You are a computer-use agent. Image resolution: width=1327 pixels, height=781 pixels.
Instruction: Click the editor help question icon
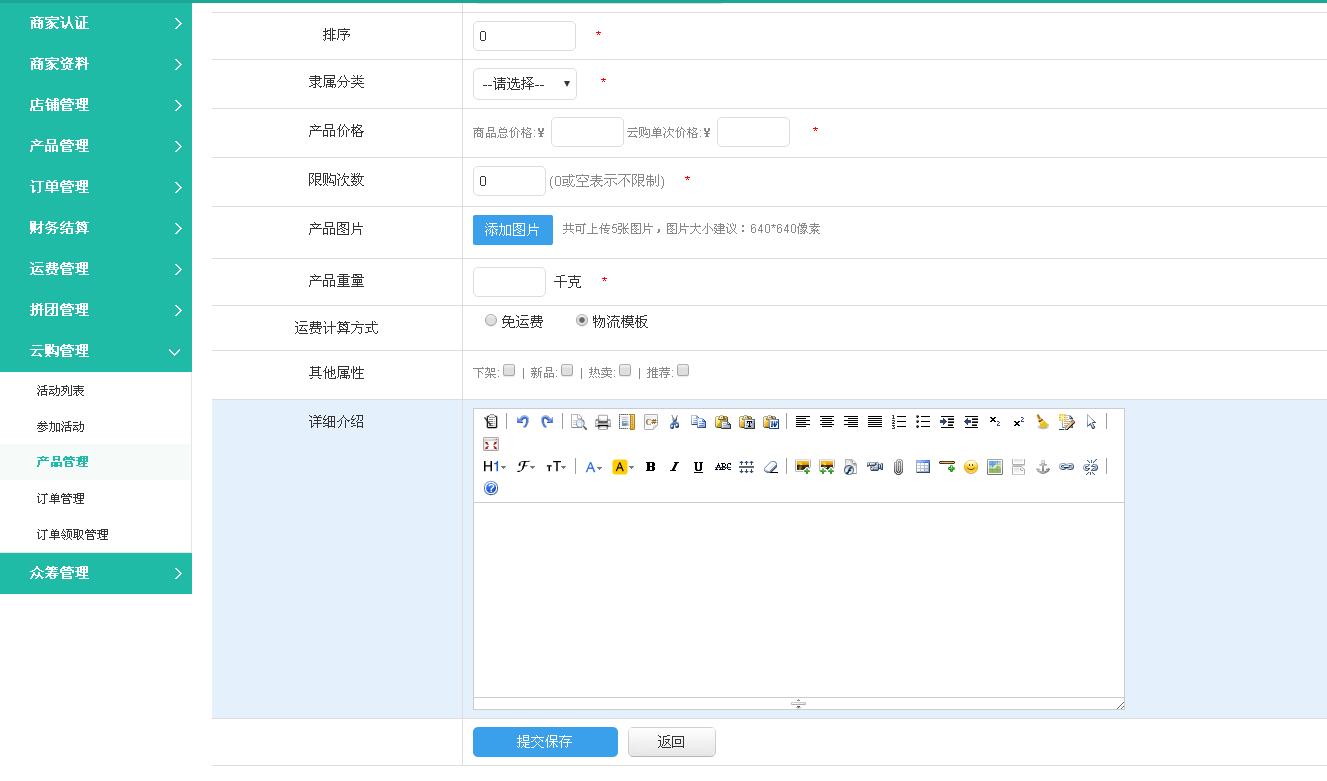pos(490,489)
